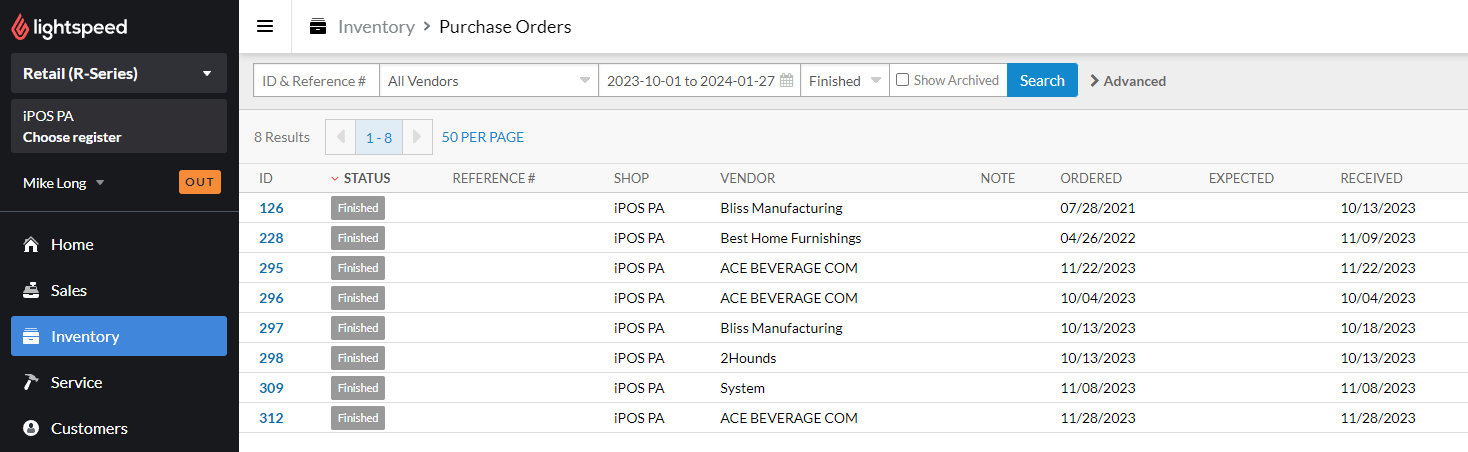Click the Sales cash register icon

click(31, 291)
